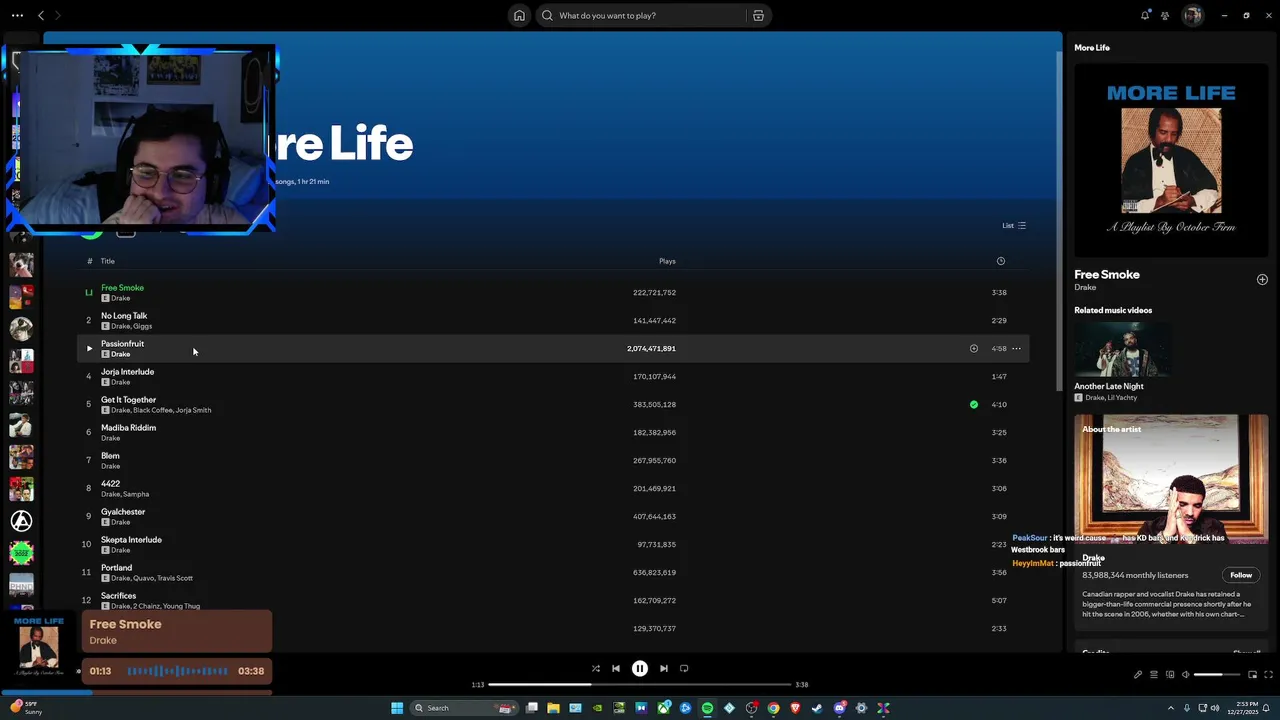Open the List view options dropdown
This screenshot has width=1280, height=720.
[x=1014, y=225]
